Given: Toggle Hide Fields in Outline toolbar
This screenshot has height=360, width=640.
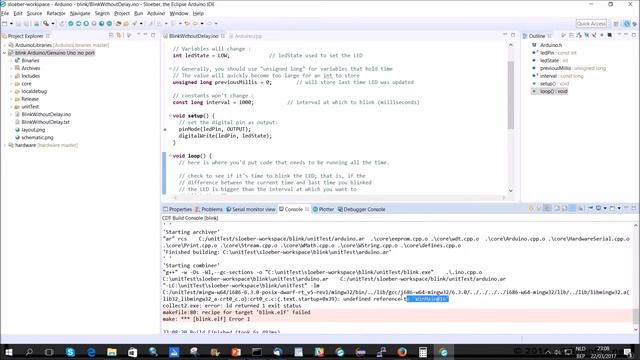Looking at the screenshot, I should point(587,36).
